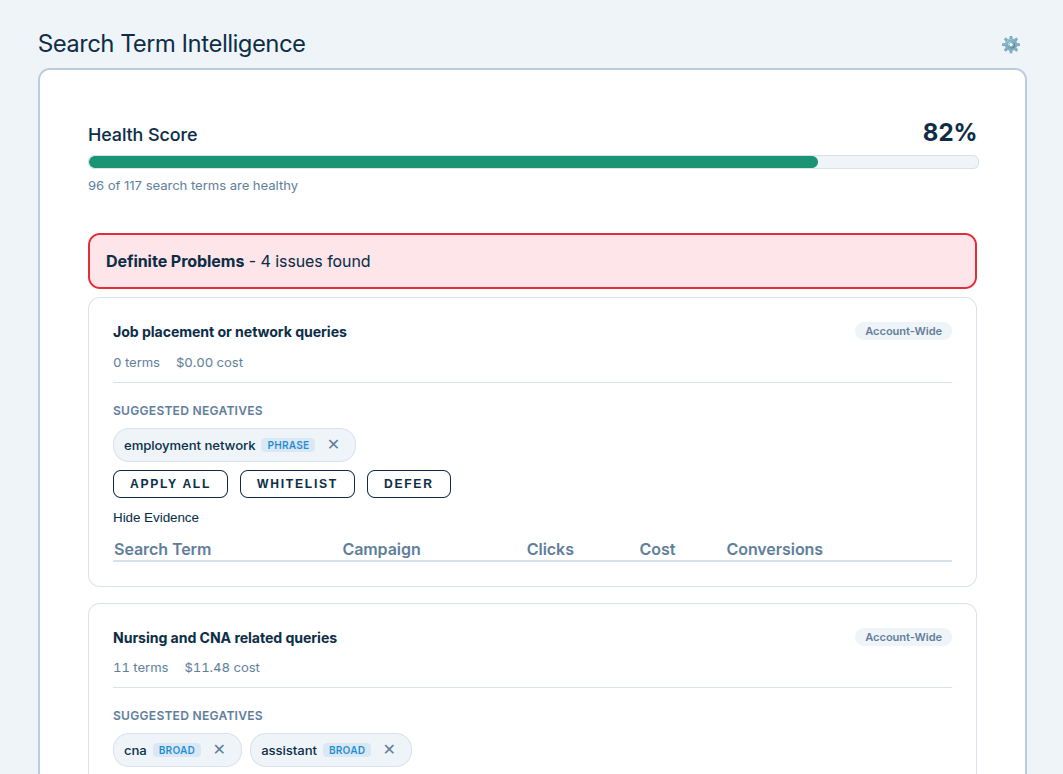Screen dimensions: 1063x774
Task: Remove the employment network negative chip
Action: 334,445
